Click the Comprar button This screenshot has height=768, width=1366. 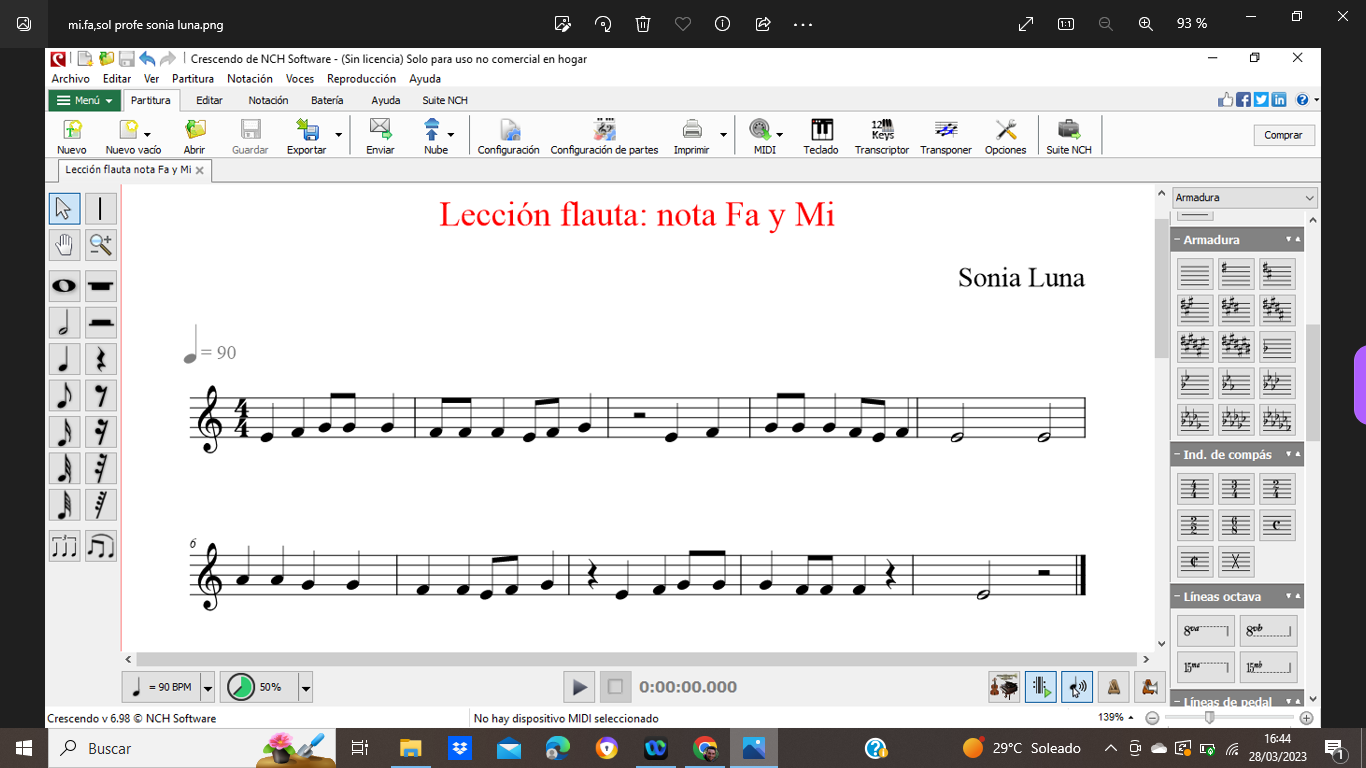(x=1283, y=135)
